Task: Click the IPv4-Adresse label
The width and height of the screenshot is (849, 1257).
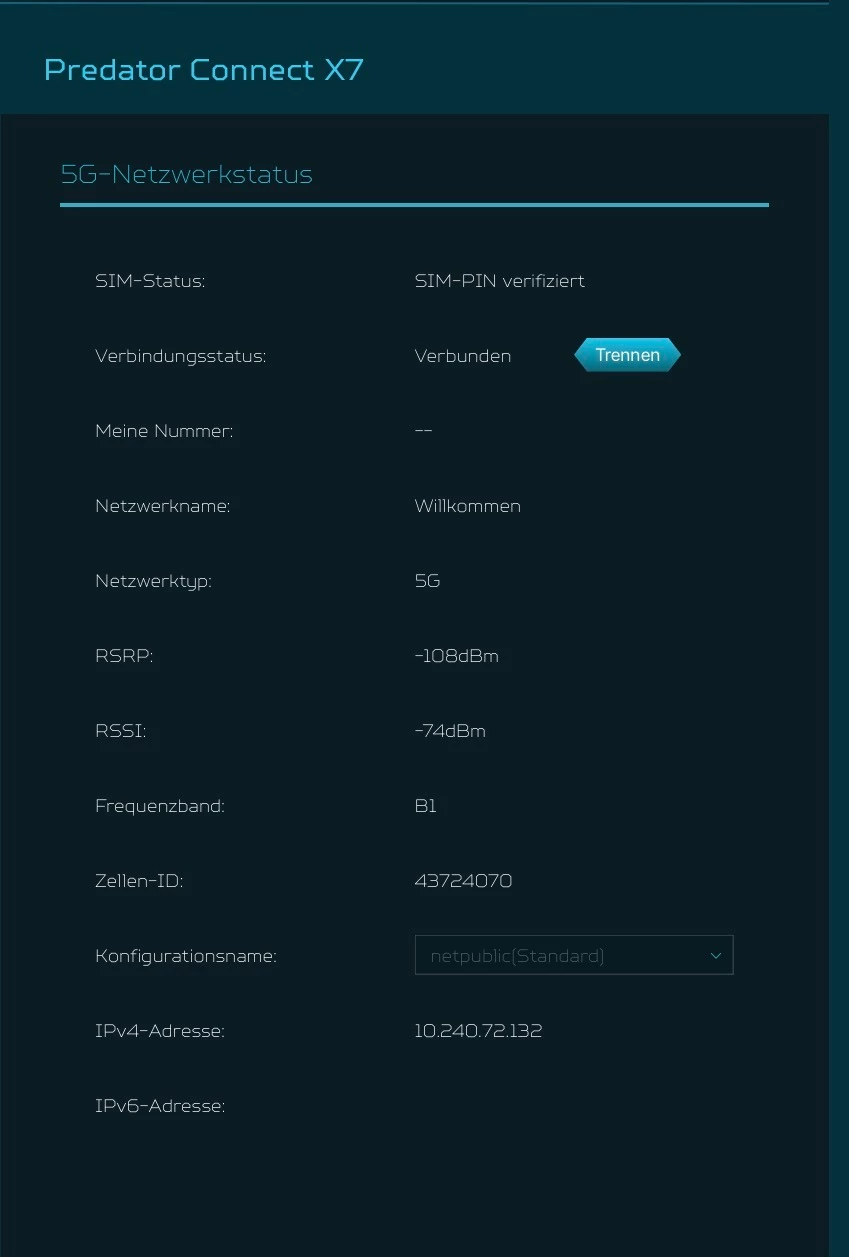Action: click(160, 1031)
